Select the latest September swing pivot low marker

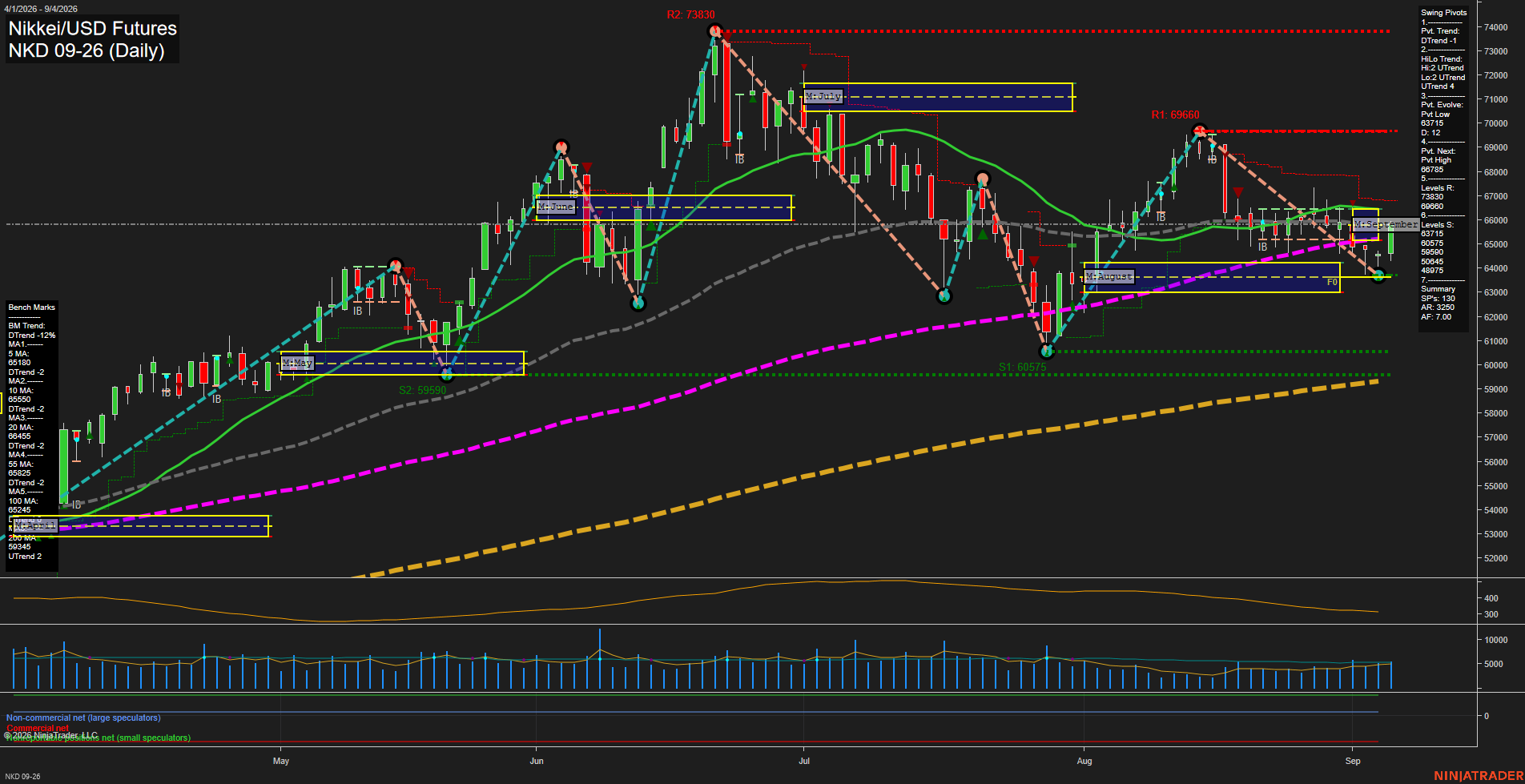coord(1378,275)
